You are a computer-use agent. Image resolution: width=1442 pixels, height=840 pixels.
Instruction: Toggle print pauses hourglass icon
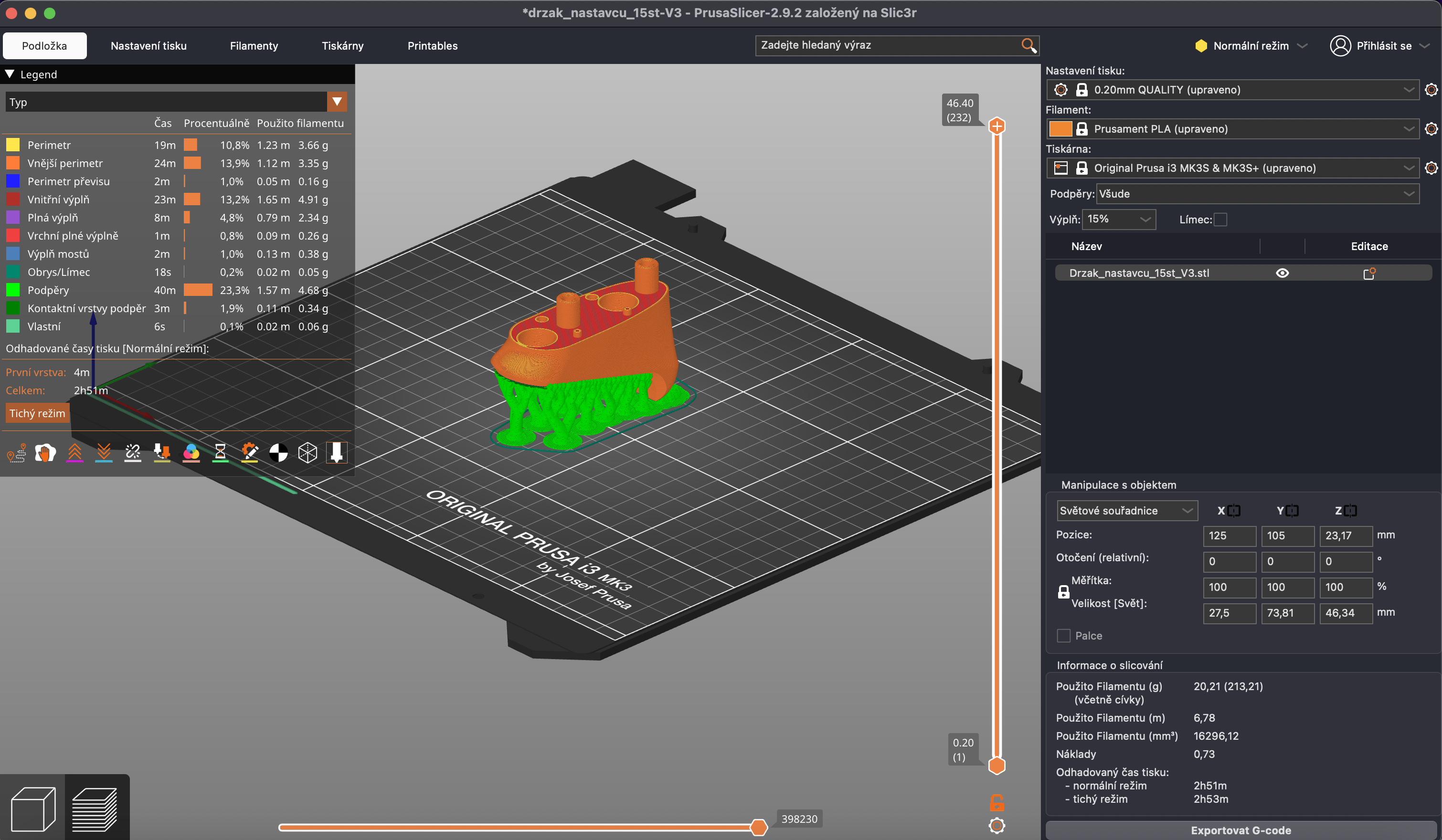pyautogui.click(x=220, y=453)
